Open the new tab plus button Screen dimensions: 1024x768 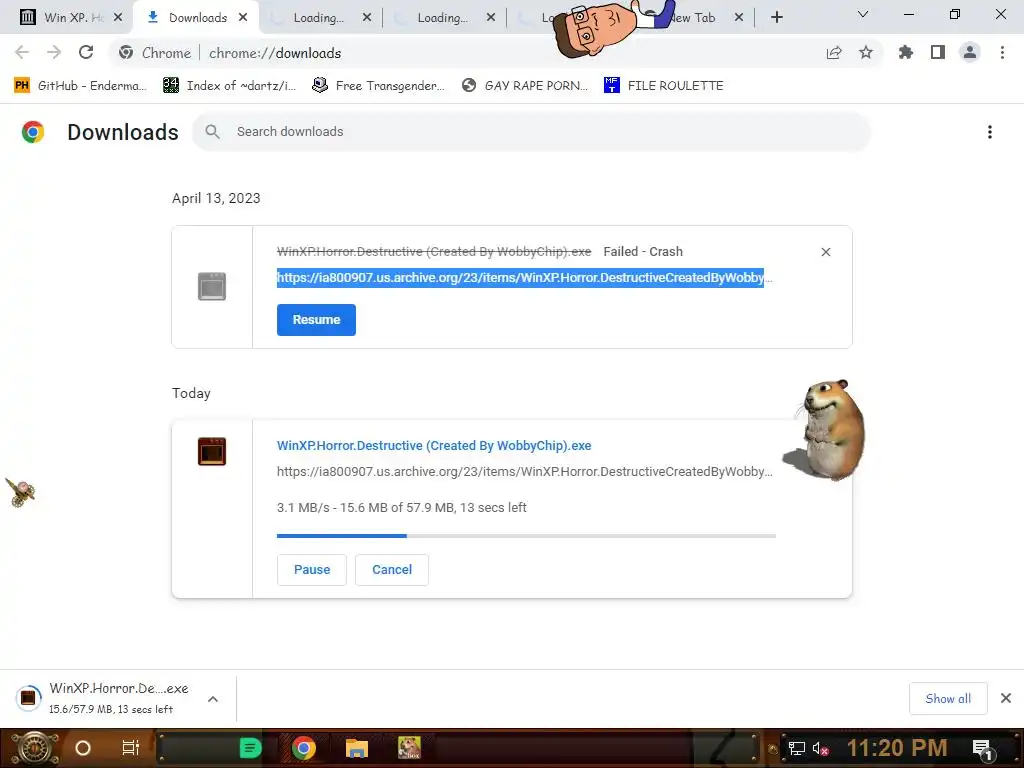[776, 18]
